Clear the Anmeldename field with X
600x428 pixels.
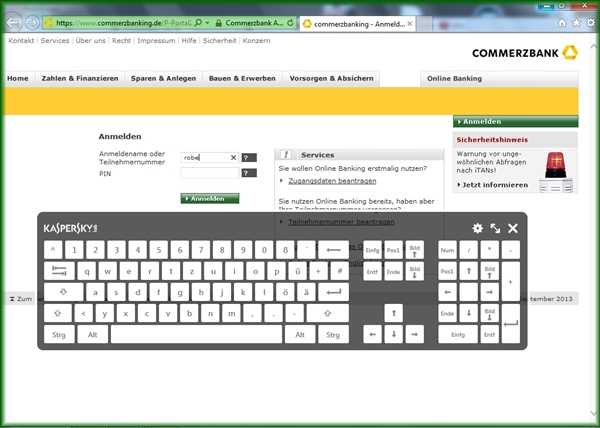click(233, 158)
